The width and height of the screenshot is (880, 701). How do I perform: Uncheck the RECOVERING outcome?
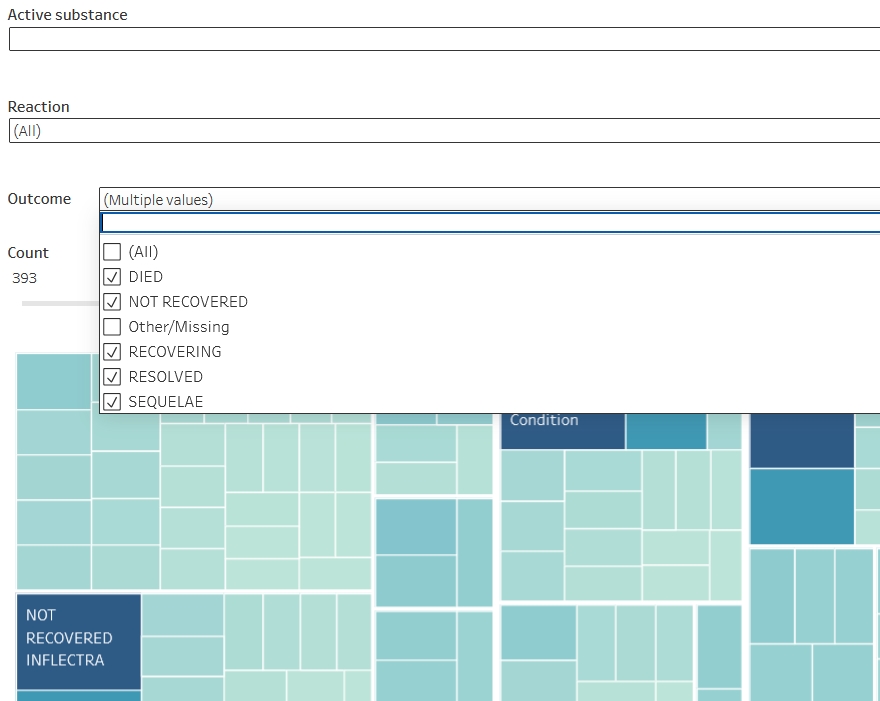point(112,352)
